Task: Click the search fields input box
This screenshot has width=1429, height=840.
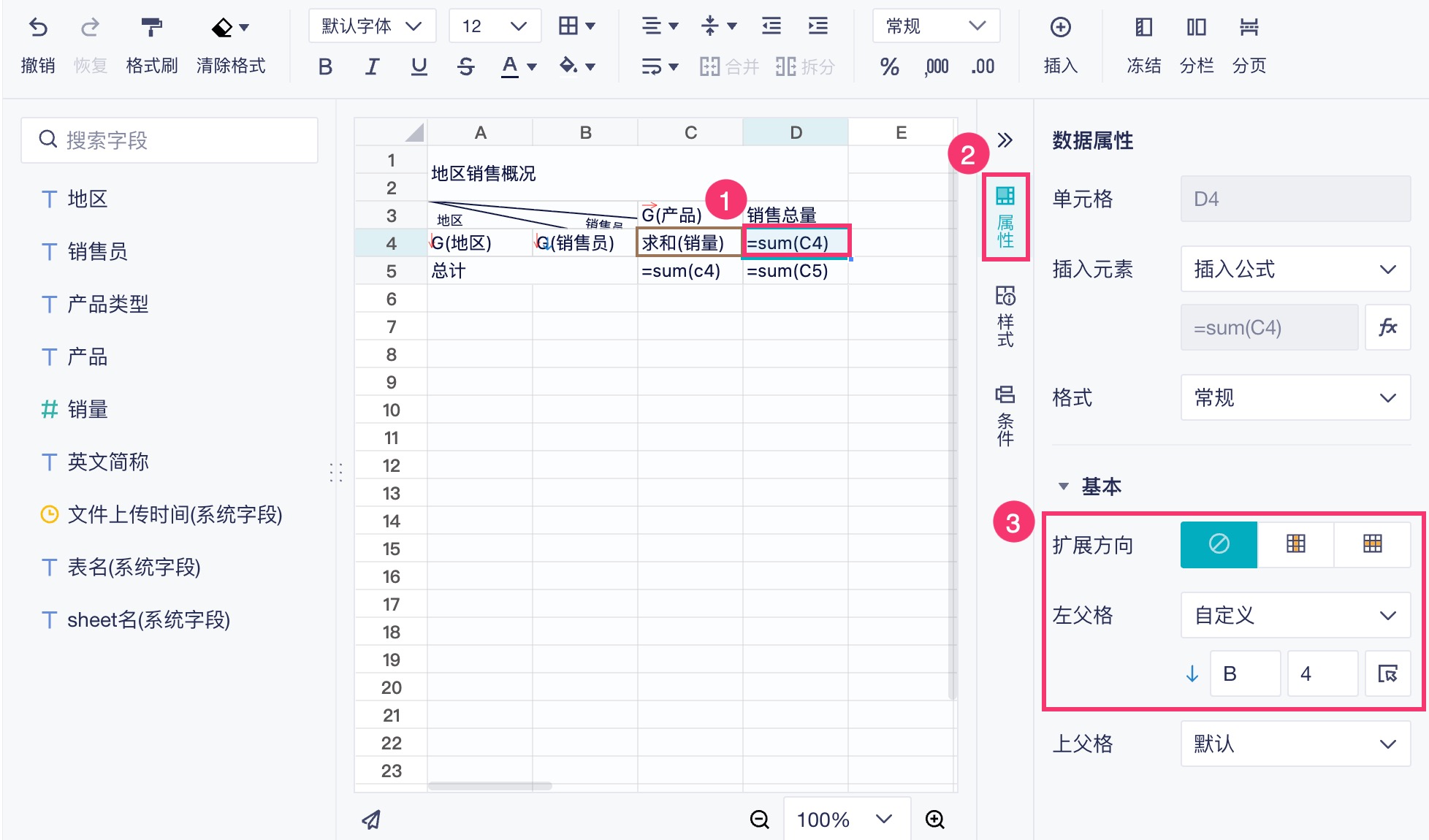Action: point(169,140)
